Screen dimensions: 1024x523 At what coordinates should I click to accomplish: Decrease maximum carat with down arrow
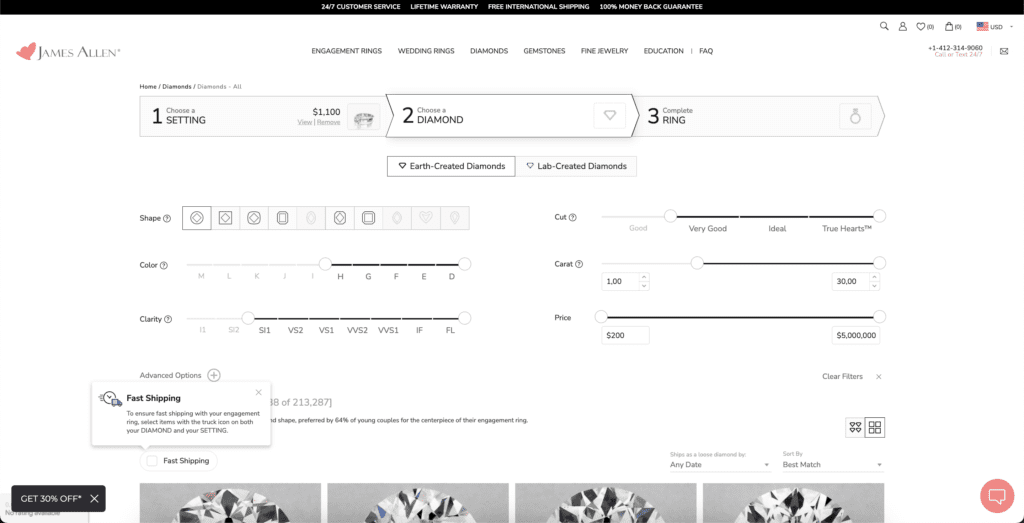[874, 286]
